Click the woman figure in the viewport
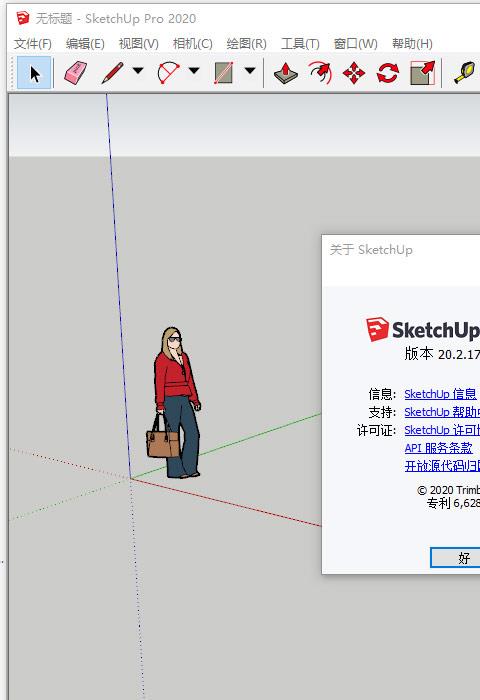The image size is (480, 700). [x=174, y=403]
